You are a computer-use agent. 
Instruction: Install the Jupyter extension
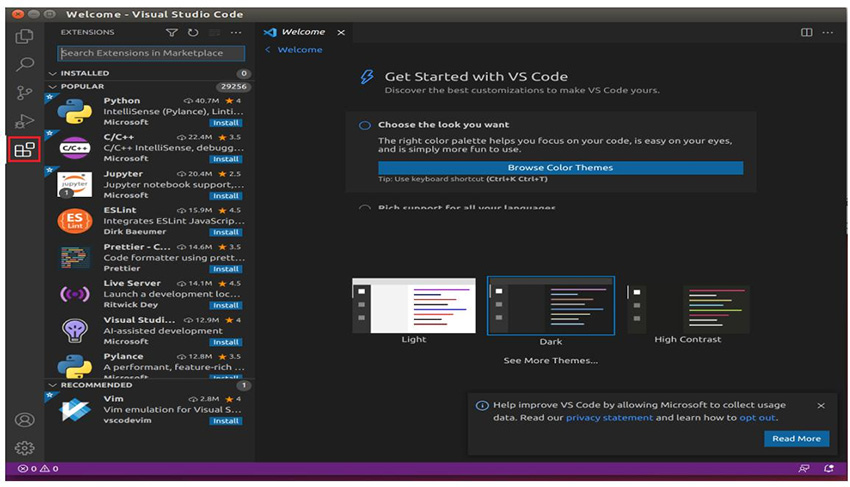click(226, 196)
